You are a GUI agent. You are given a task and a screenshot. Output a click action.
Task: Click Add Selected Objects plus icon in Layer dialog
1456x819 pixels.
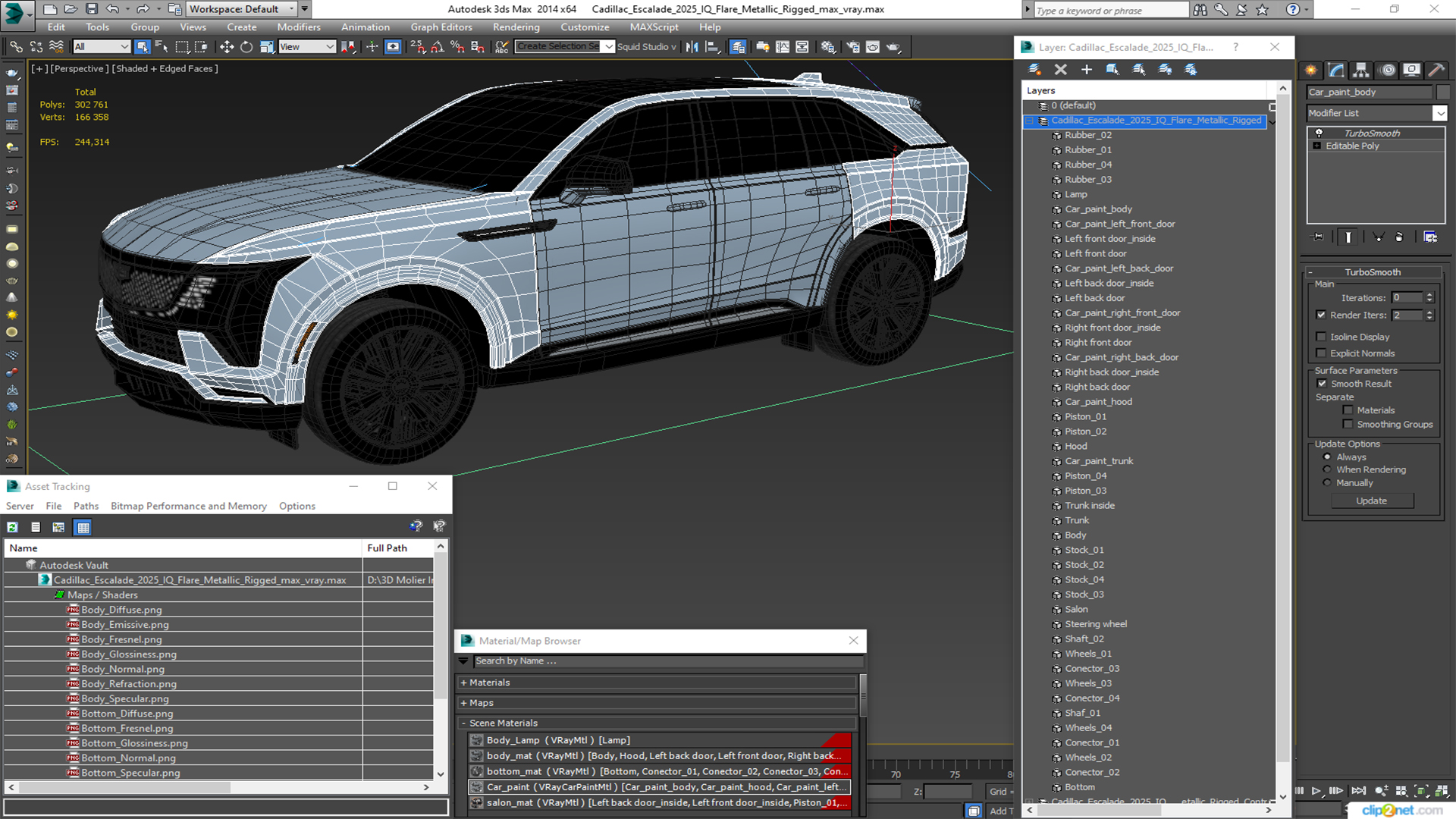click(1086, 69)
